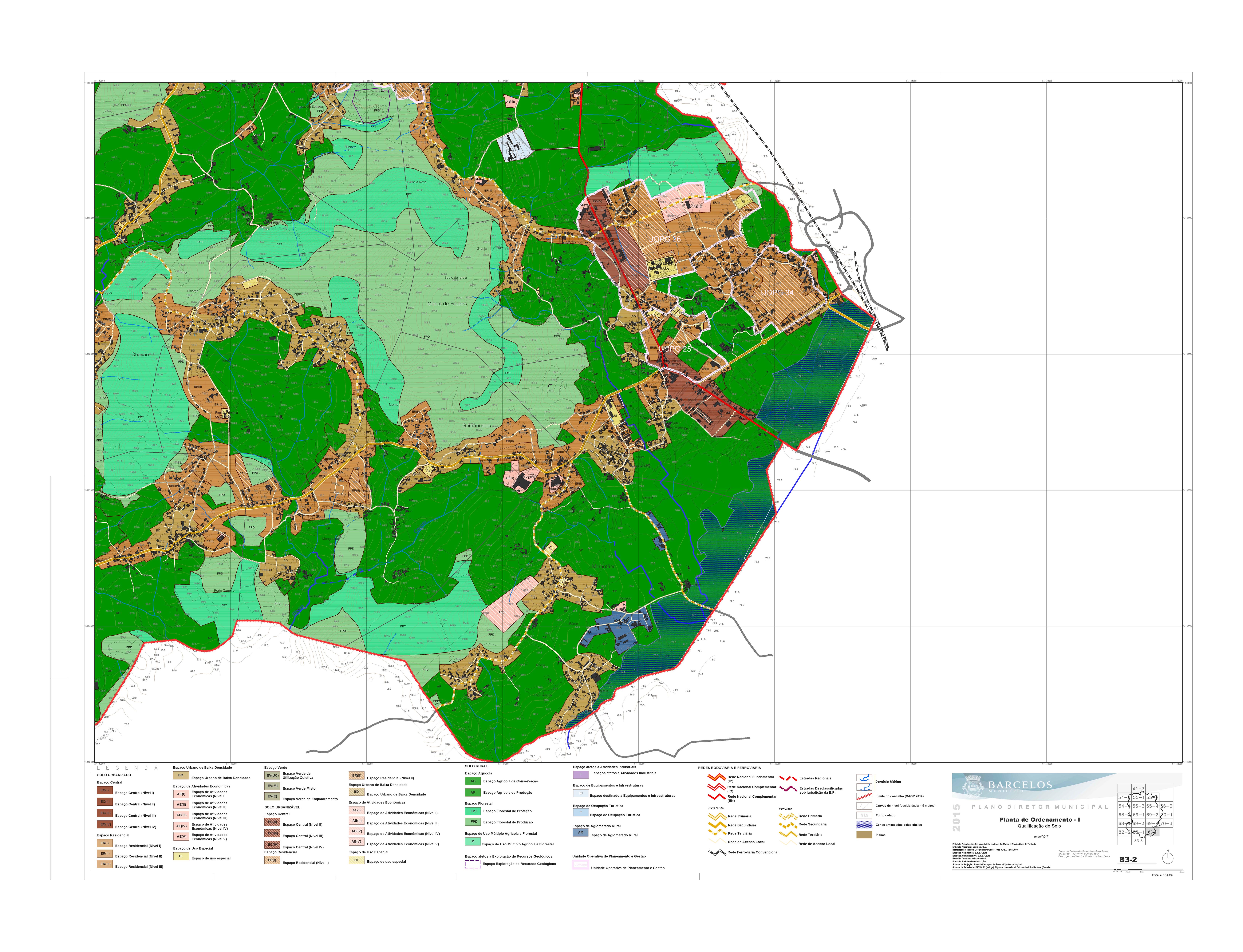Screen dimensions: 1243x952
Task: Pick the EV(M) Espaço Verde Misto swatch
Action: (273, 786)
